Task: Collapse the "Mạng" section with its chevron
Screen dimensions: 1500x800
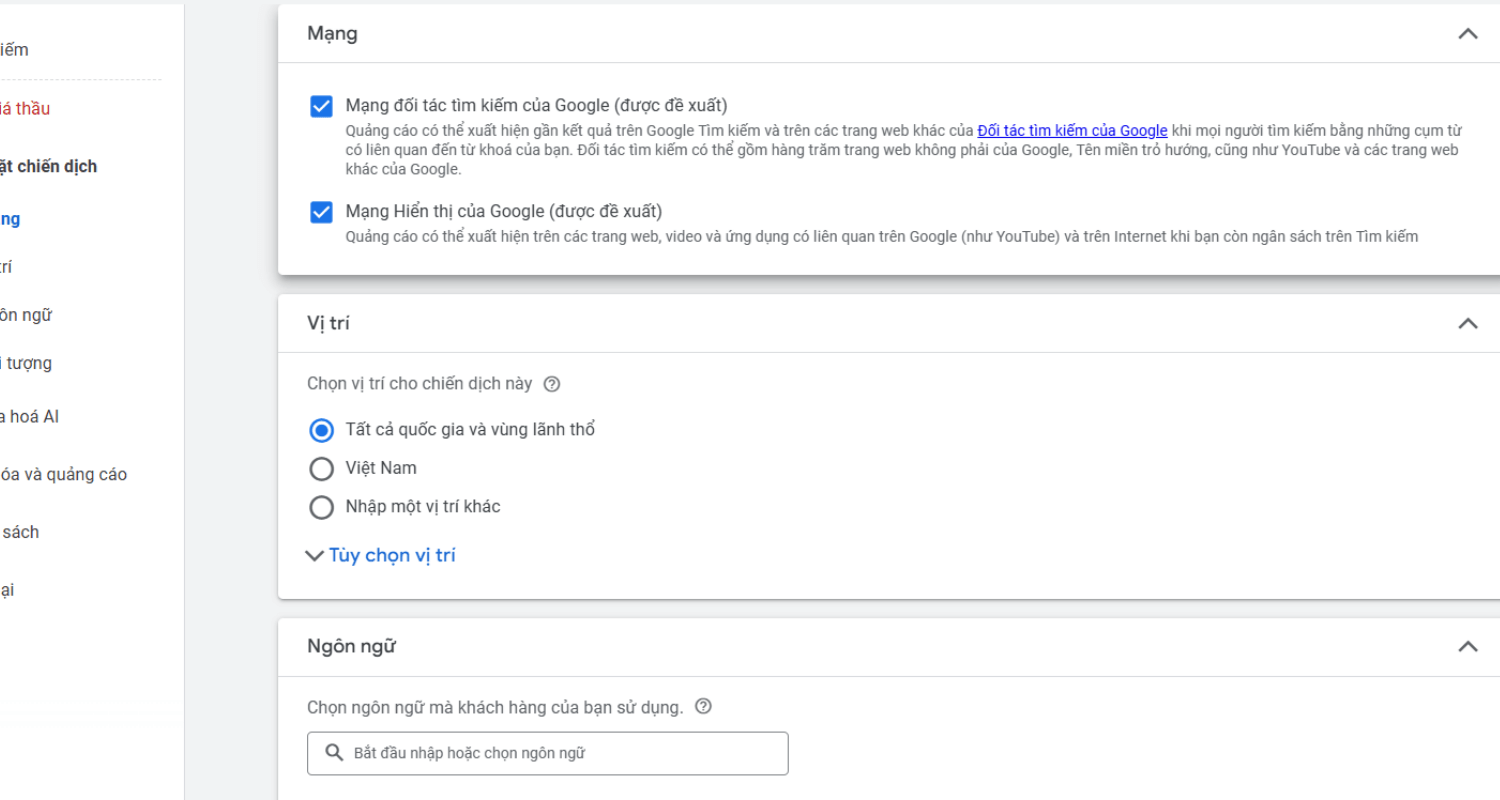Action: [1467, 34]
